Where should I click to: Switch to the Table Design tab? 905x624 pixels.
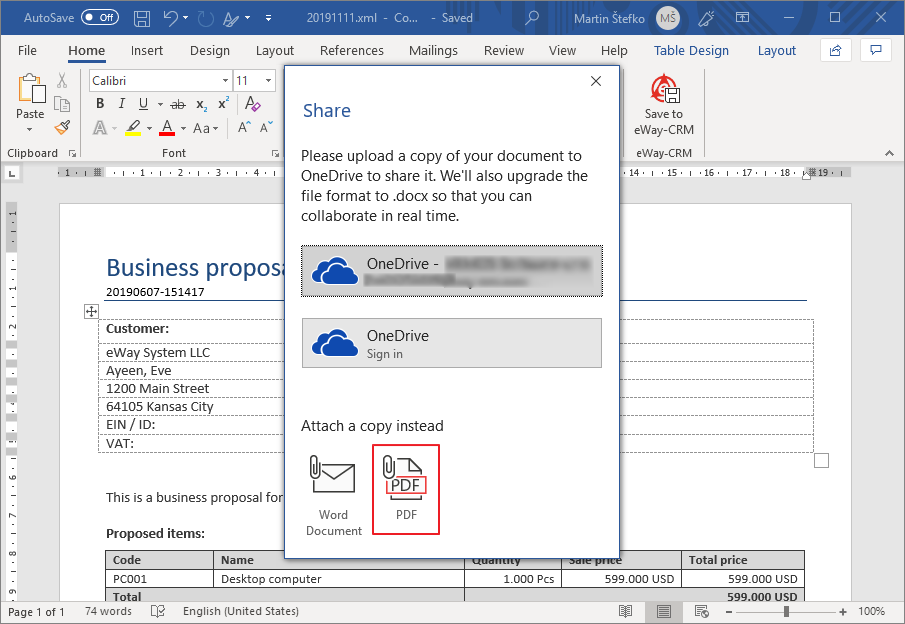[691, 51]
